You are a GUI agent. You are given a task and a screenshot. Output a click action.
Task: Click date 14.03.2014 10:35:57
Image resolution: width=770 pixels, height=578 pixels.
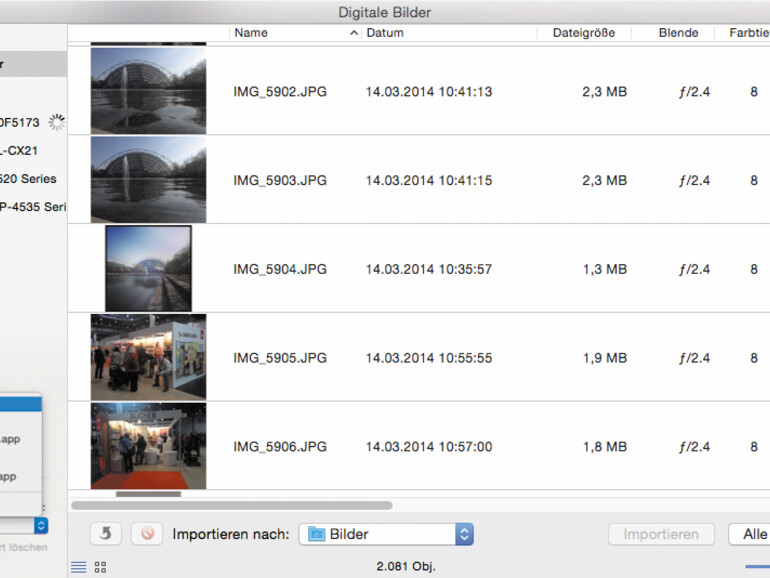tap(429, 270)
